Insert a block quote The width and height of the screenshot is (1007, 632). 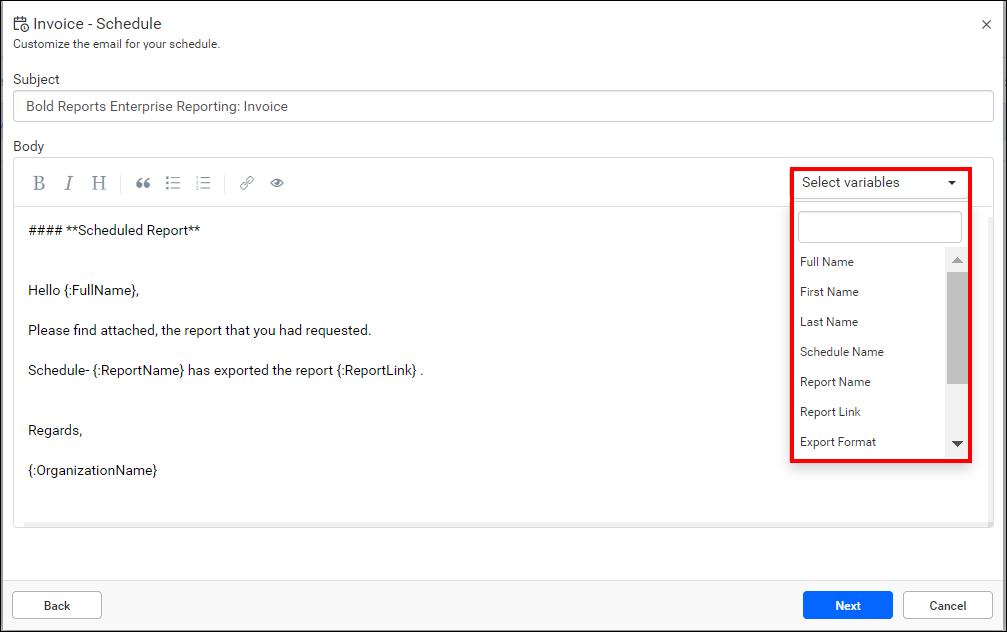[143, 183]
